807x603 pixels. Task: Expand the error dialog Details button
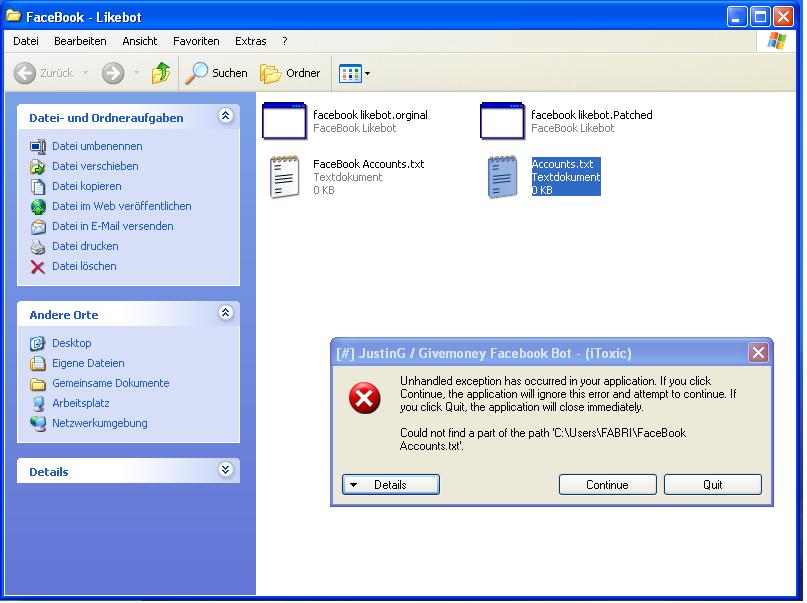tap(390, 485)
